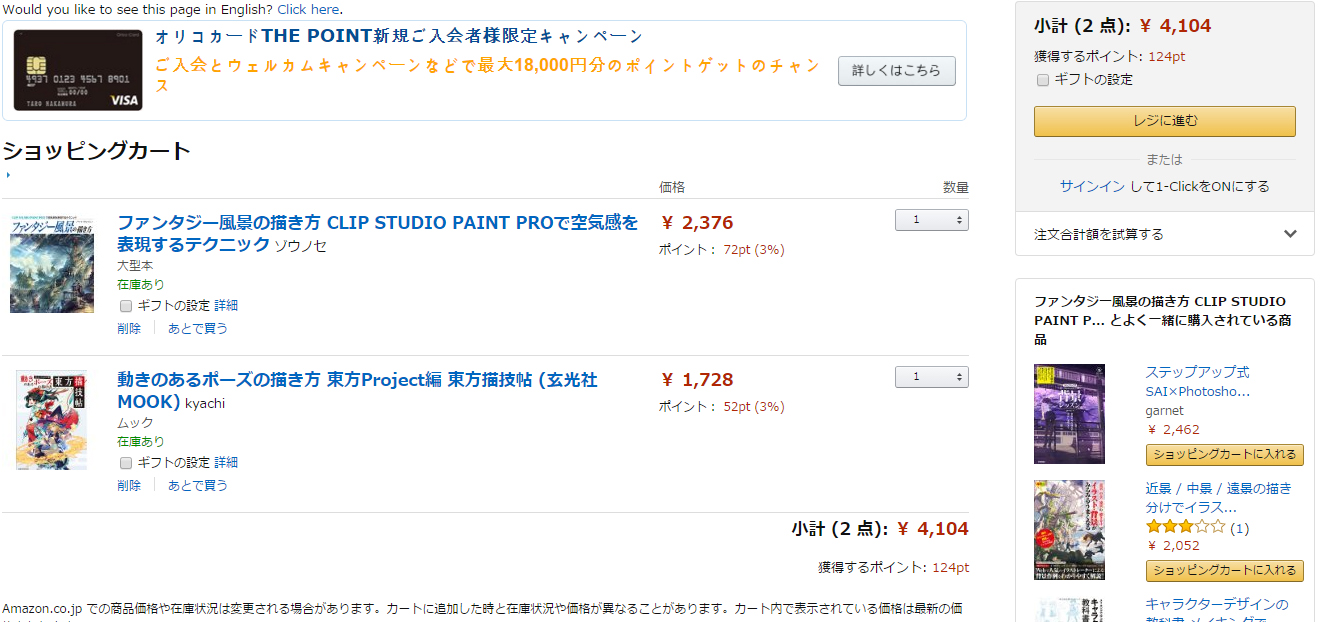This screenshot has height=622, width=1322.
Task: Click the Orico credit card image
Action: coord(78,70)
